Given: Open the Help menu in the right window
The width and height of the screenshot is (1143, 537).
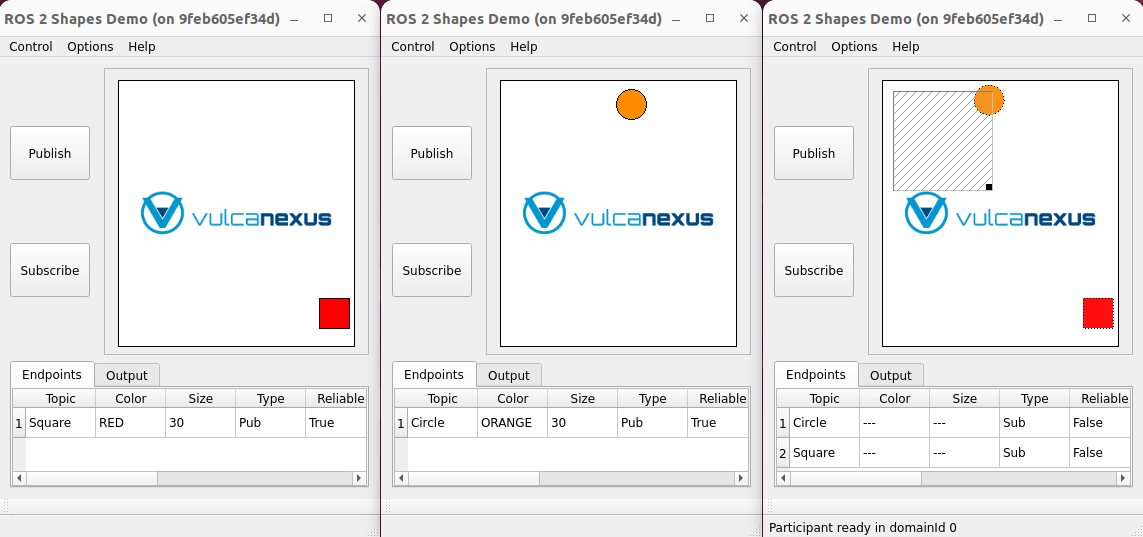Looking at the screenshot, I should click(905, 46).
